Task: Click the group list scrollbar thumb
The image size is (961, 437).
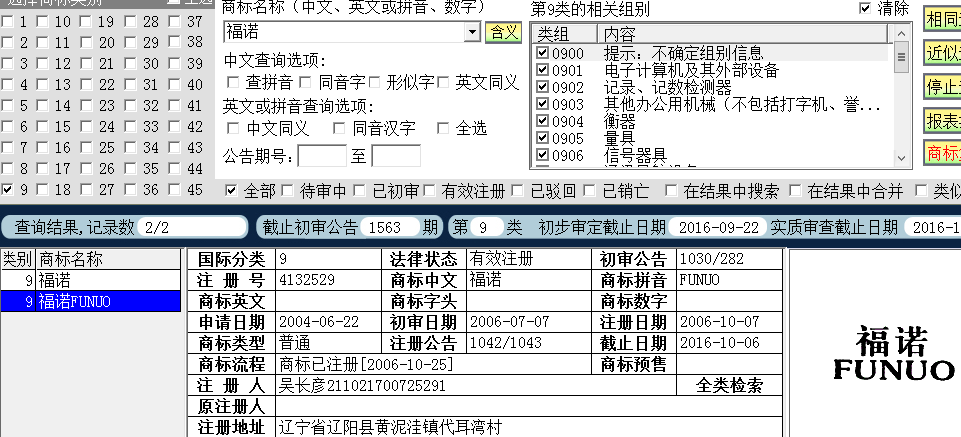Action: [901, 58]
